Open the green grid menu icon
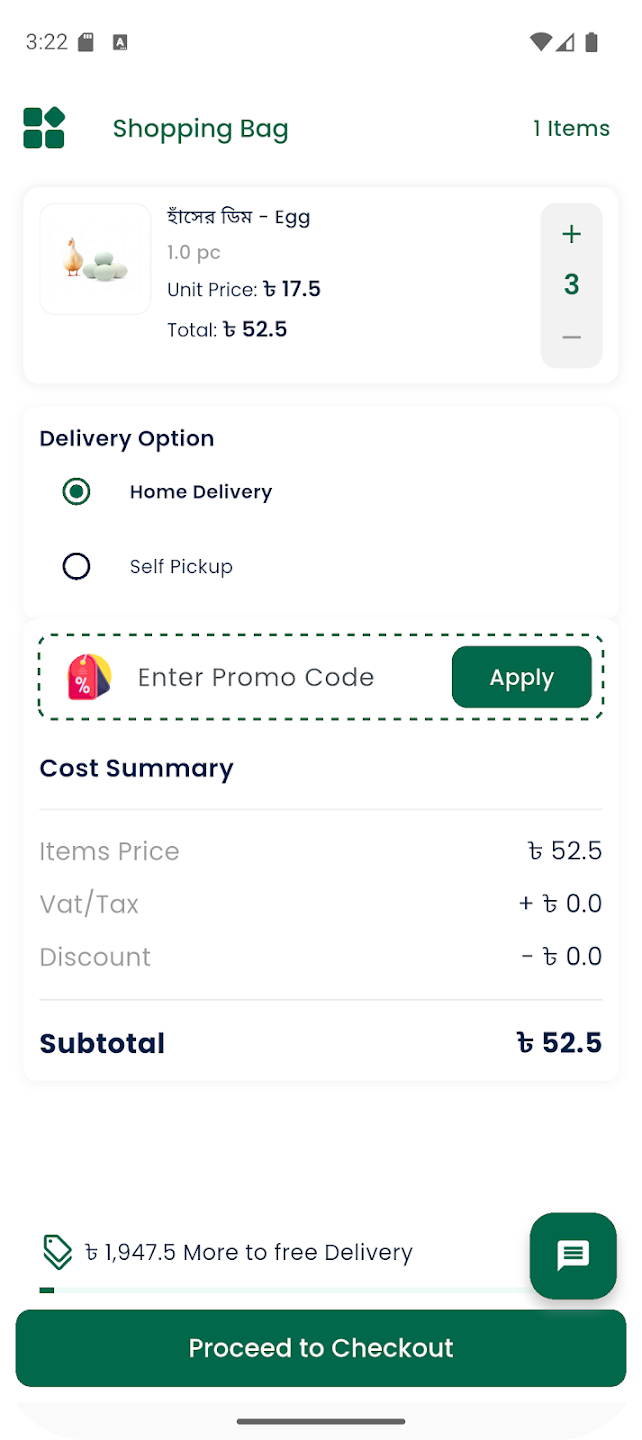Image resolution: width=642 pixels, height=1440 pixels. click(x=44, y=128)
